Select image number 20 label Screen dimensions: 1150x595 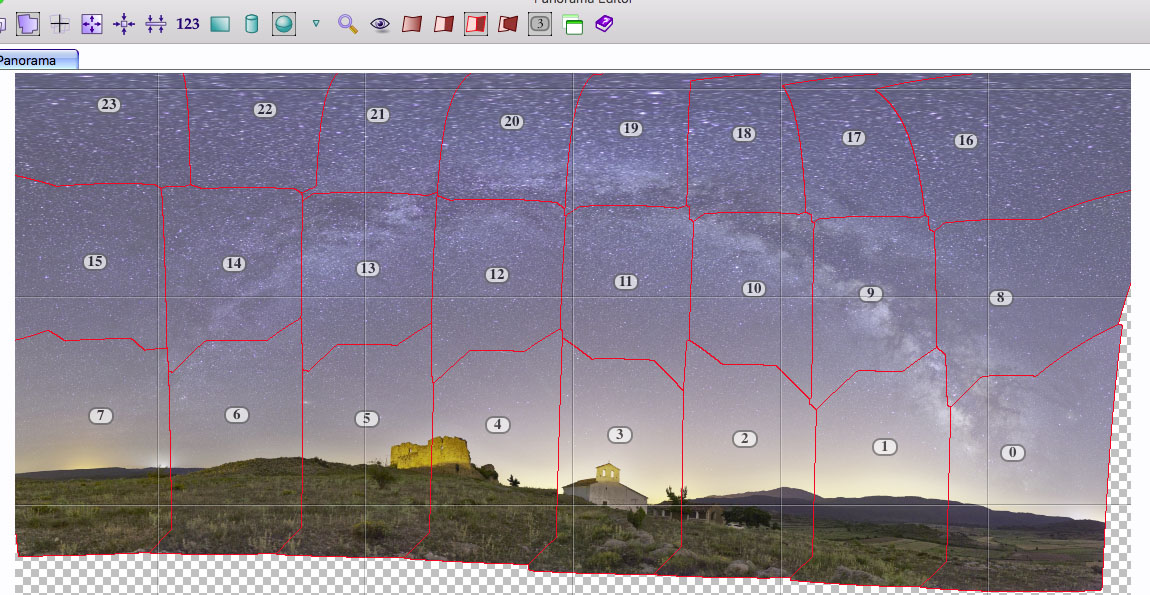coord(511,122)
